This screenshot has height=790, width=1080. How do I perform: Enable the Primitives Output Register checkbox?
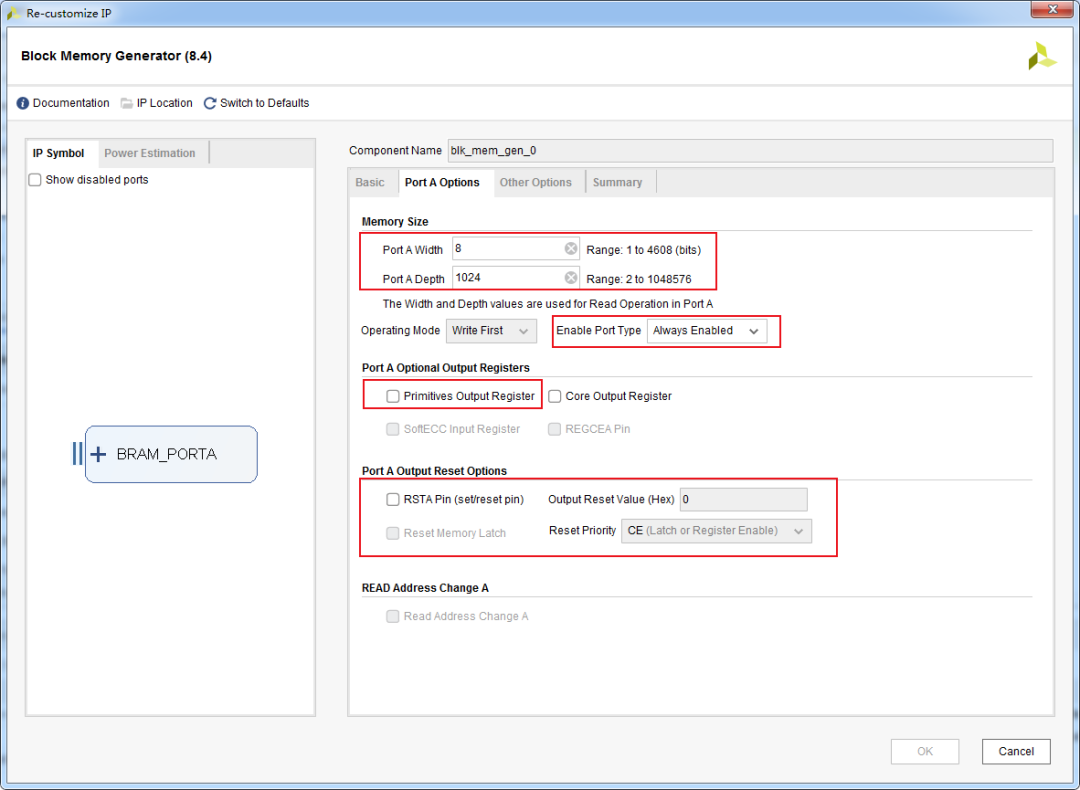pos(393,396)
